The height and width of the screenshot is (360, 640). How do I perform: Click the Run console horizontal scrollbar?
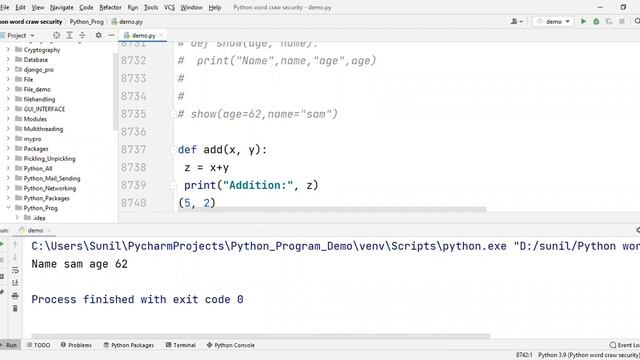click(260, 336)
